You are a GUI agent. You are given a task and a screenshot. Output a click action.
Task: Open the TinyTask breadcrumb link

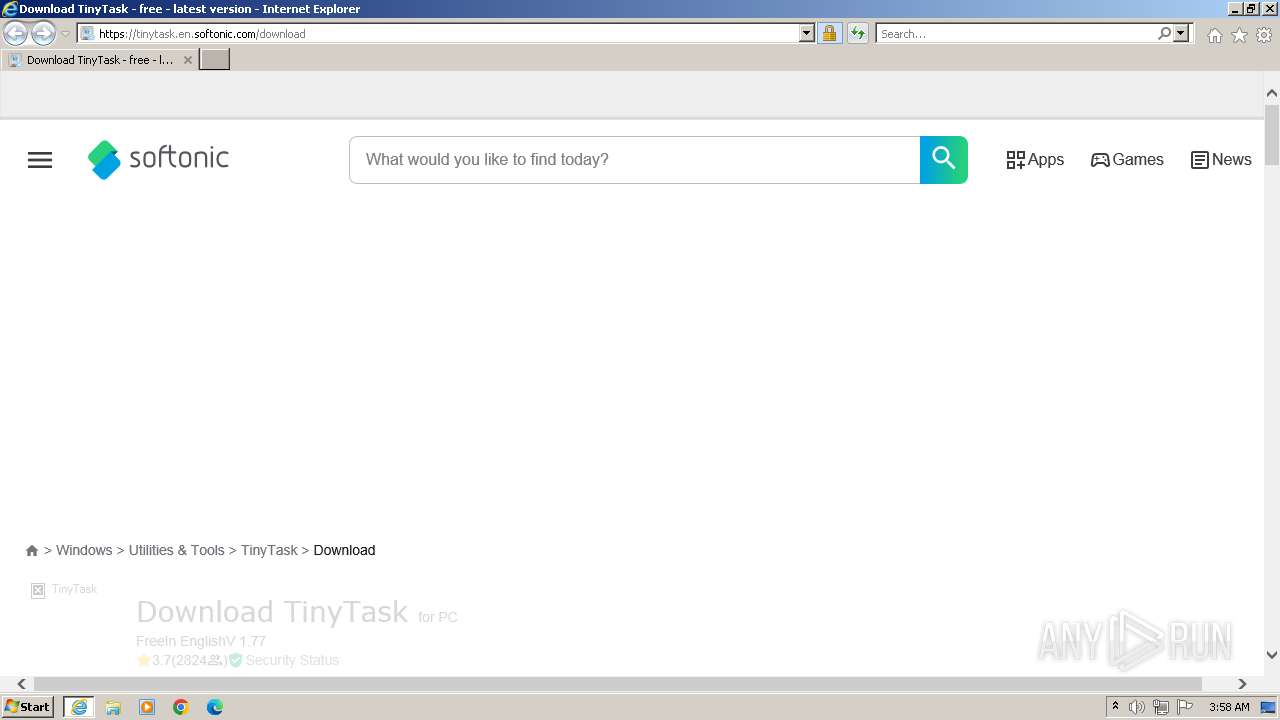pos(269,550)
